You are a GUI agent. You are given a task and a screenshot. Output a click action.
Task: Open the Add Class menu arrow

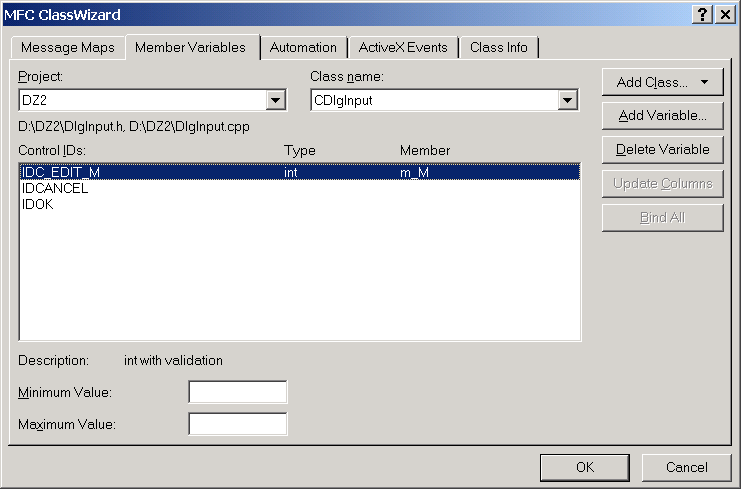(x=705, y=82)
